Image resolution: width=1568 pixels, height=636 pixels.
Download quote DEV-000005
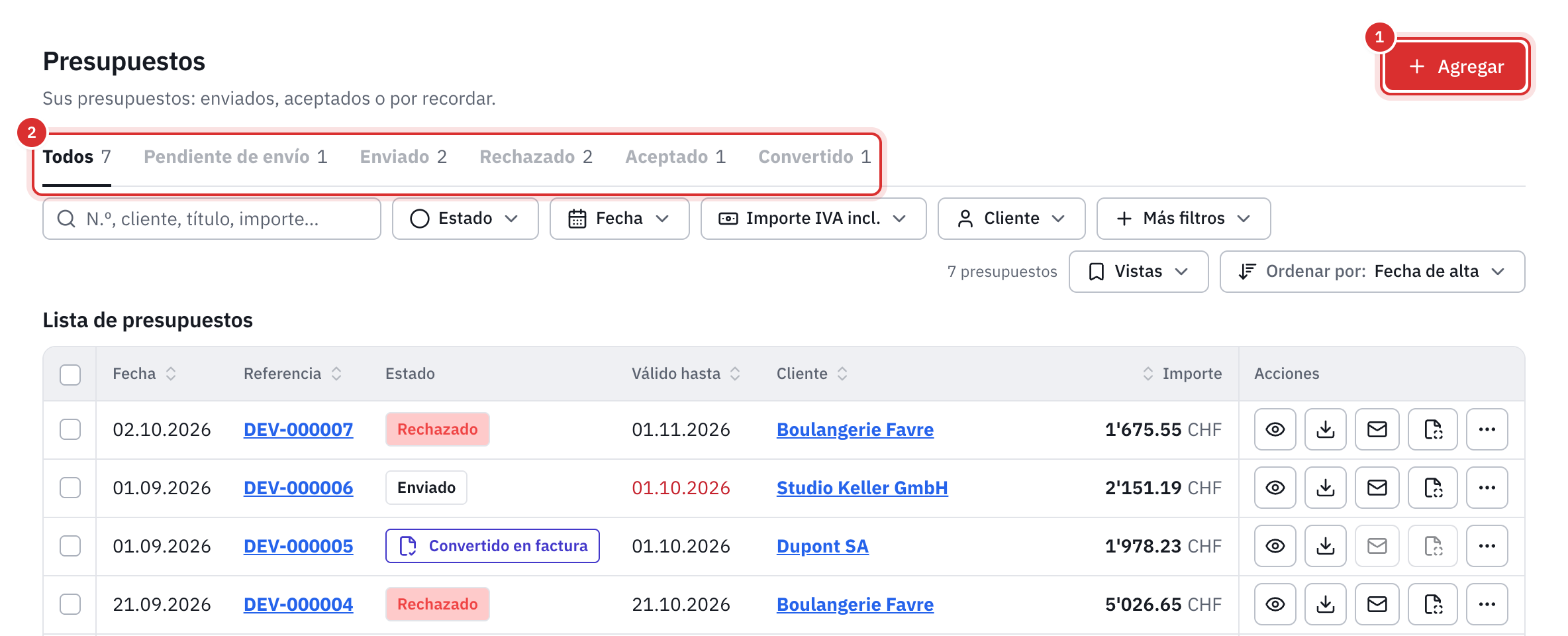pyautogui.click(x=1325, y=546)
